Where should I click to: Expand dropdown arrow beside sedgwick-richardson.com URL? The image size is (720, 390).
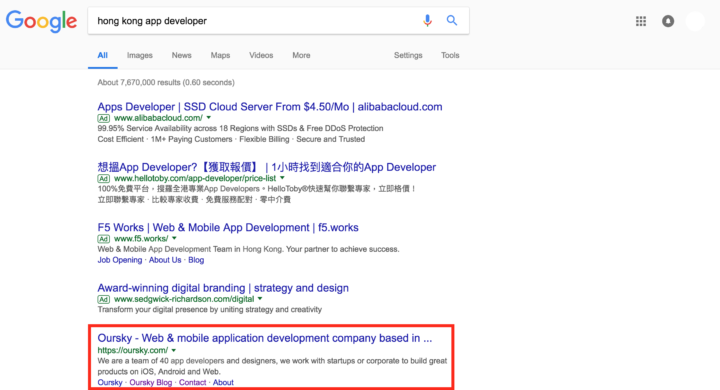(260, 299)
